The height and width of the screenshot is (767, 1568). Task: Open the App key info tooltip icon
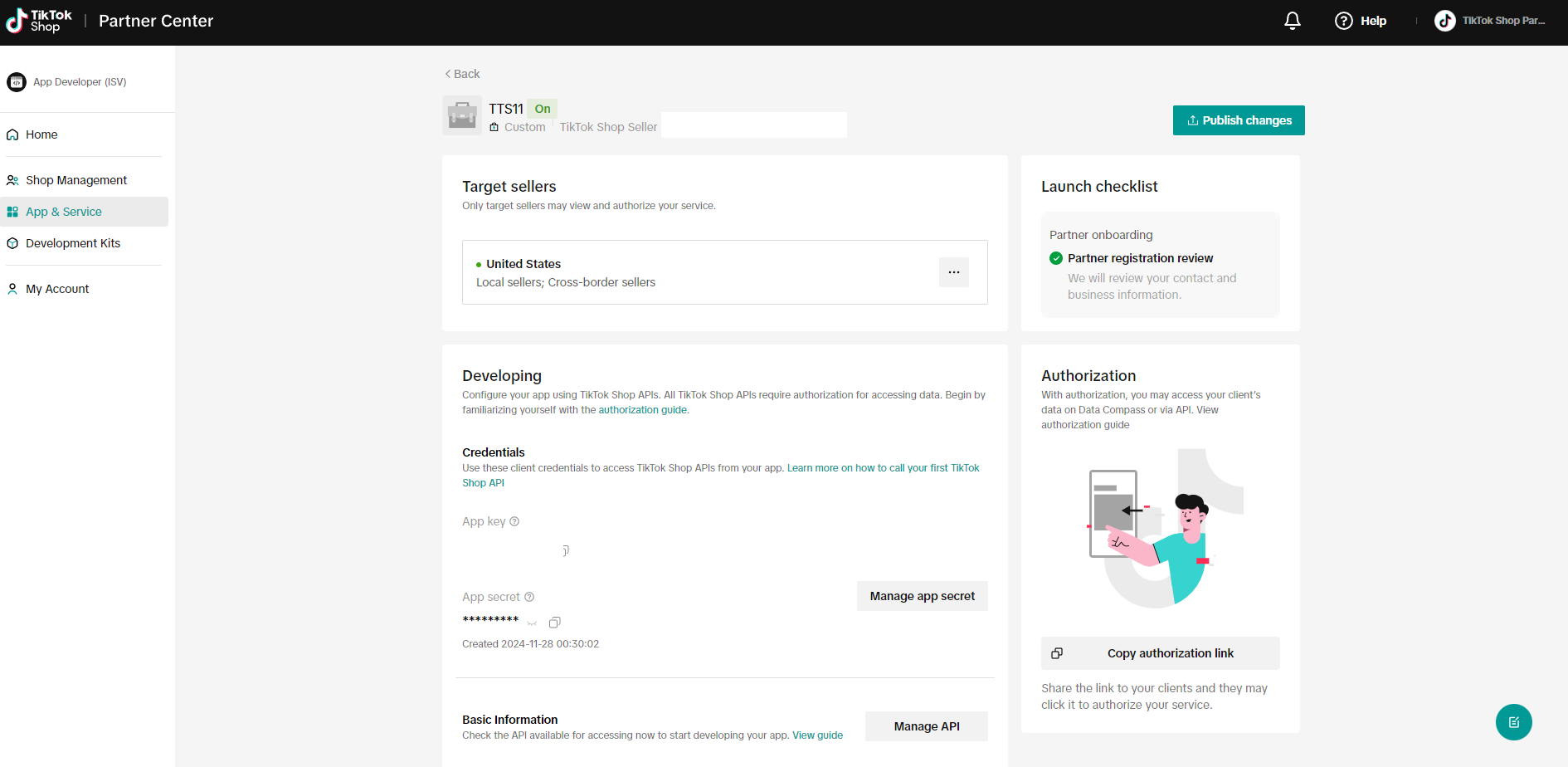(x=514, y=521)
